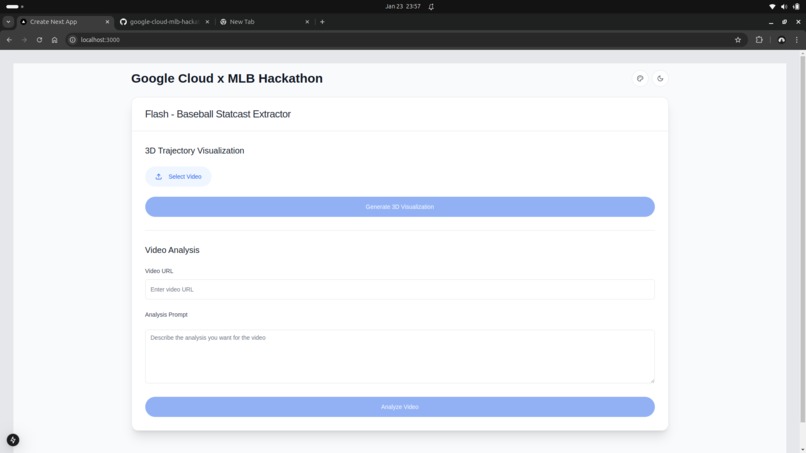This screenshot has height=453, width=806.
Task: Grab the text area resize handle
Action: coord(652,380)
